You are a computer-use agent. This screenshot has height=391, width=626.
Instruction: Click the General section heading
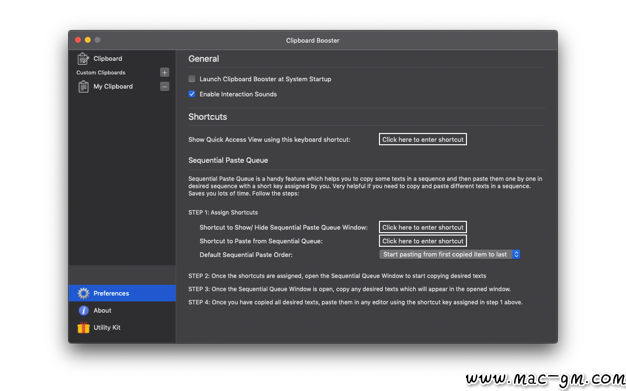(204, 59)
